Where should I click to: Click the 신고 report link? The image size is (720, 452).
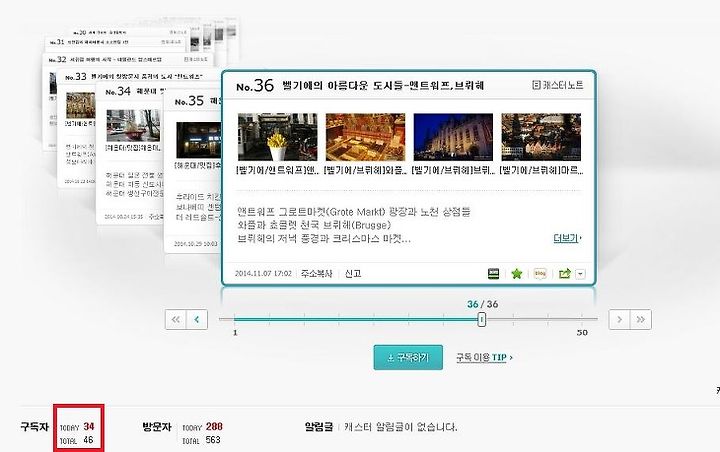(353, 274)
